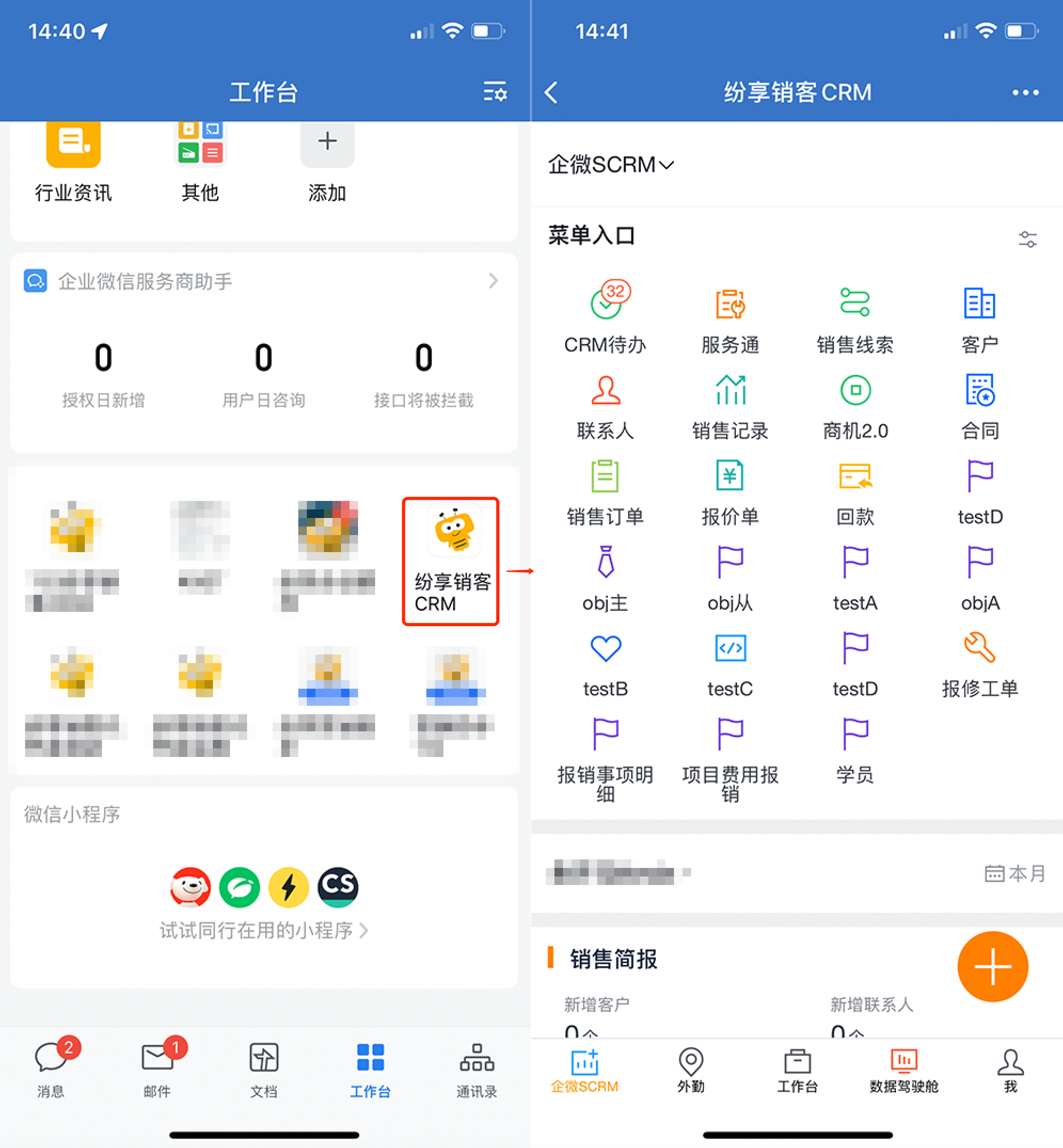Open 销售订单 menu entry
1063x1148 pixels.
pos(605,493)
